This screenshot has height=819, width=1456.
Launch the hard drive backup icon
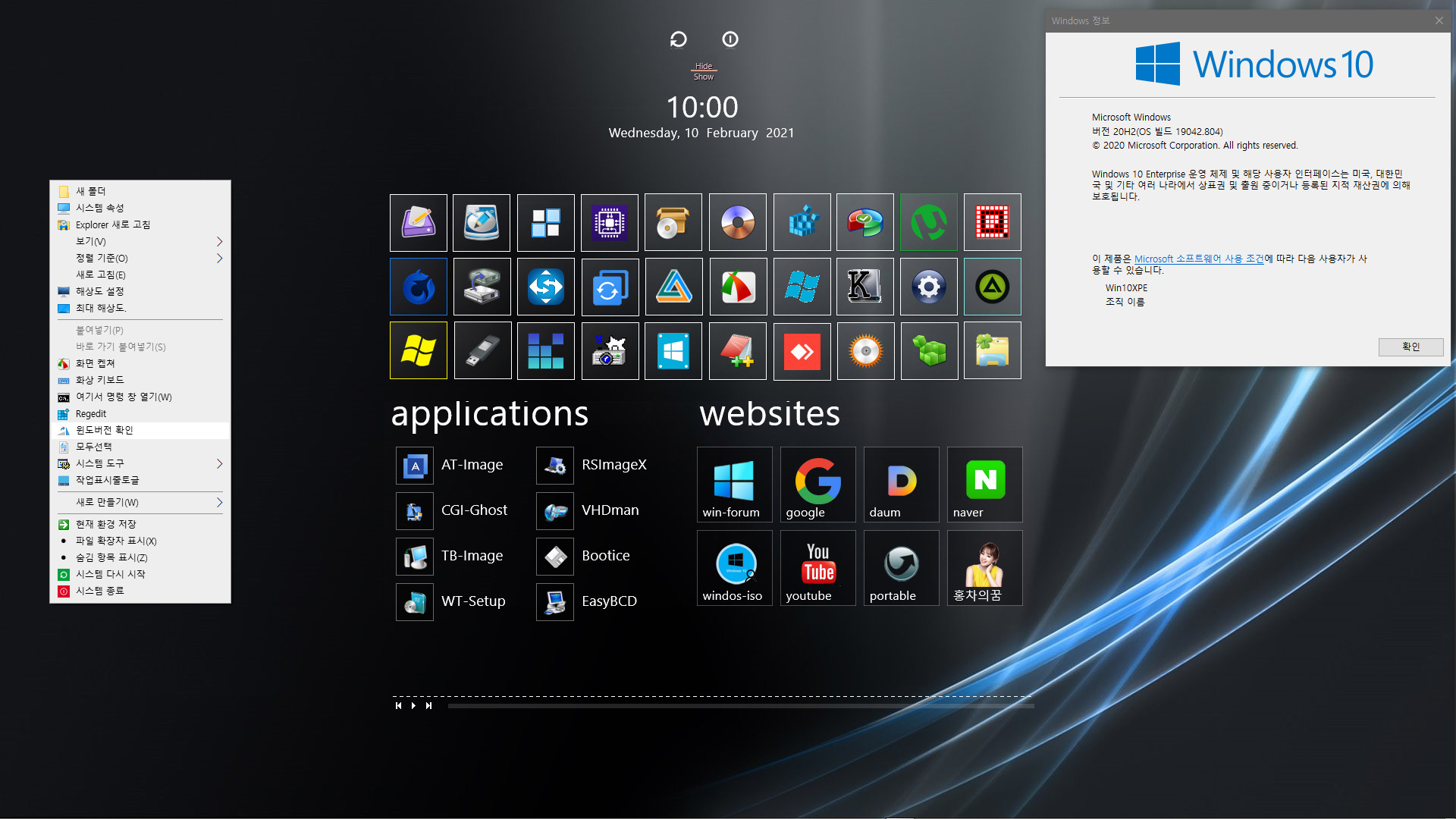(x=482, y=287)
